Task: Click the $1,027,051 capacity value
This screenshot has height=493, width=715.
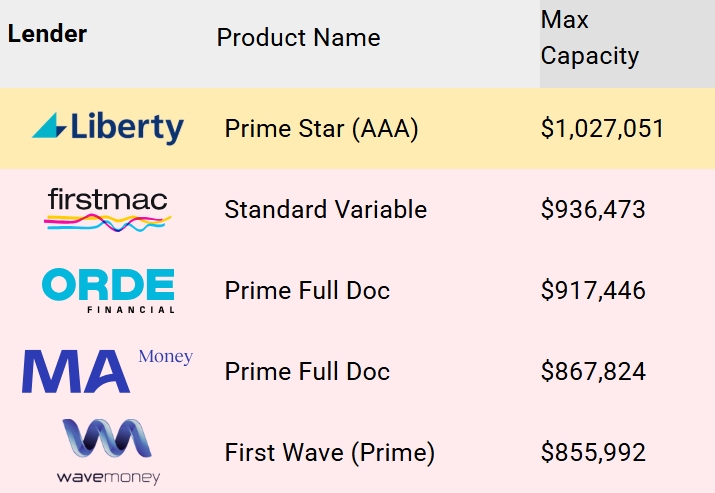Action: [602, 129]
